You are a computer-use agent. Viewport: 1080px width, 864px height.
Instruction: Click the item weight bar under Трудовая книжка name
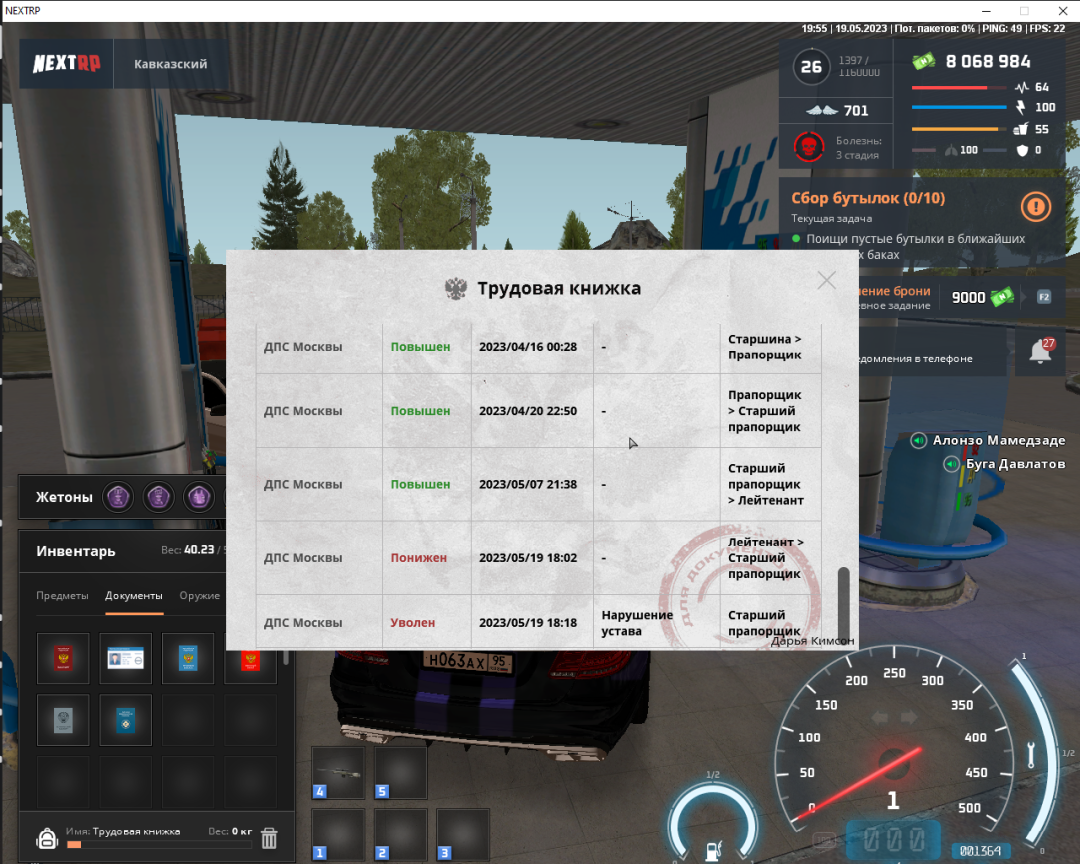click(x=159, y=844)
